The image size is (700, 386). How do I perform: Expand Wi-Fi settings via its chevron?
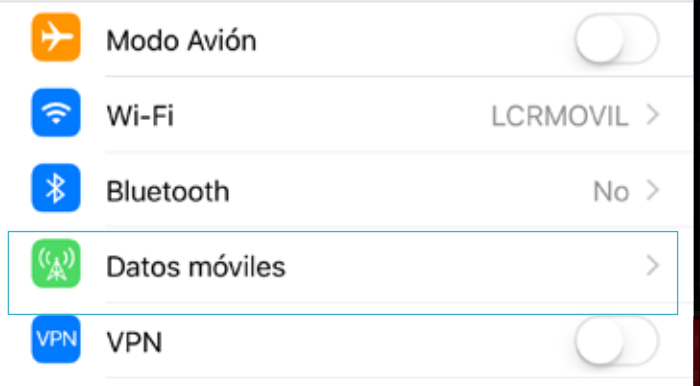[x=653, y=115]
